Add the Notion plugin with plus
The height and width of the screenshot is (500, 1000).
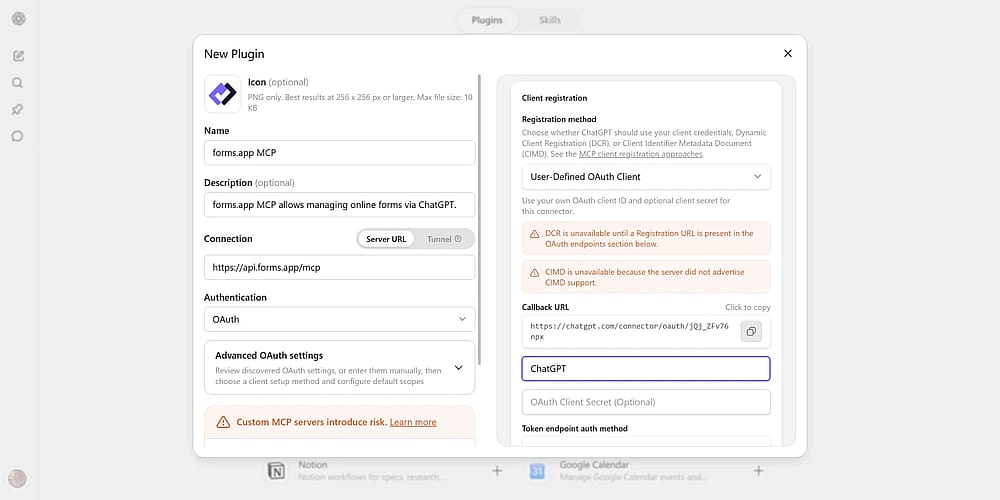pos(497,471)
